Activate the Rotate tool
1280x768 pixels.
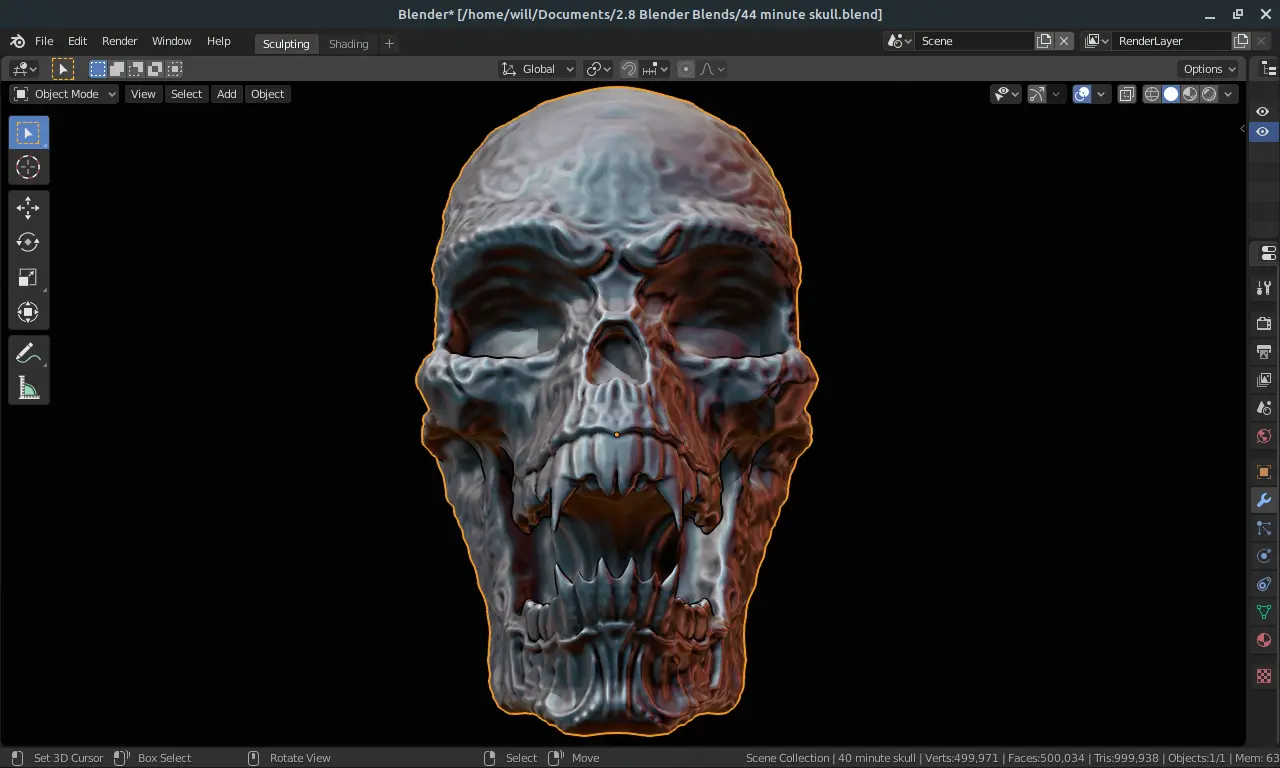[x=28, y=243]
